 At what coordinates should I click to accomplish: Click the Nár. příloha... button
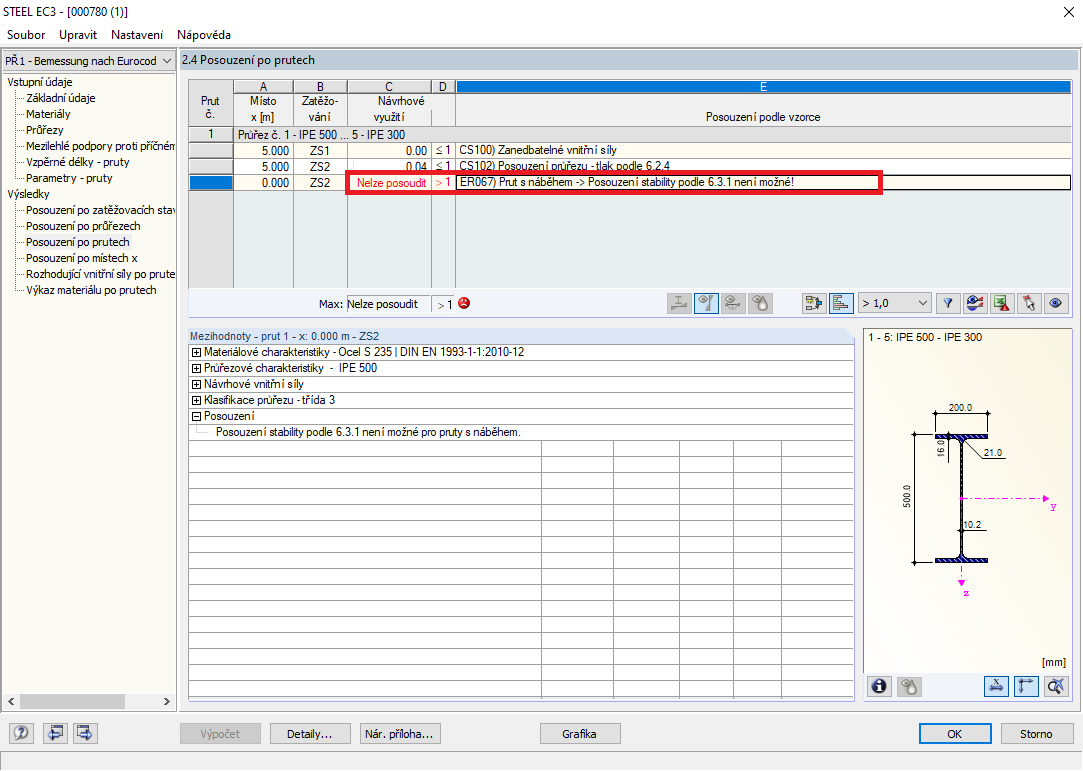[400, 734]
